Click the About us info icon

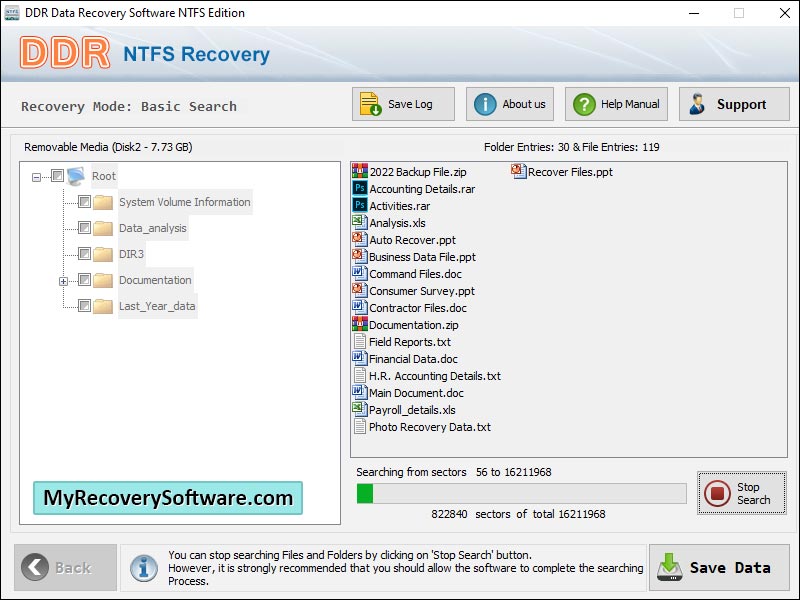(486, 103)
